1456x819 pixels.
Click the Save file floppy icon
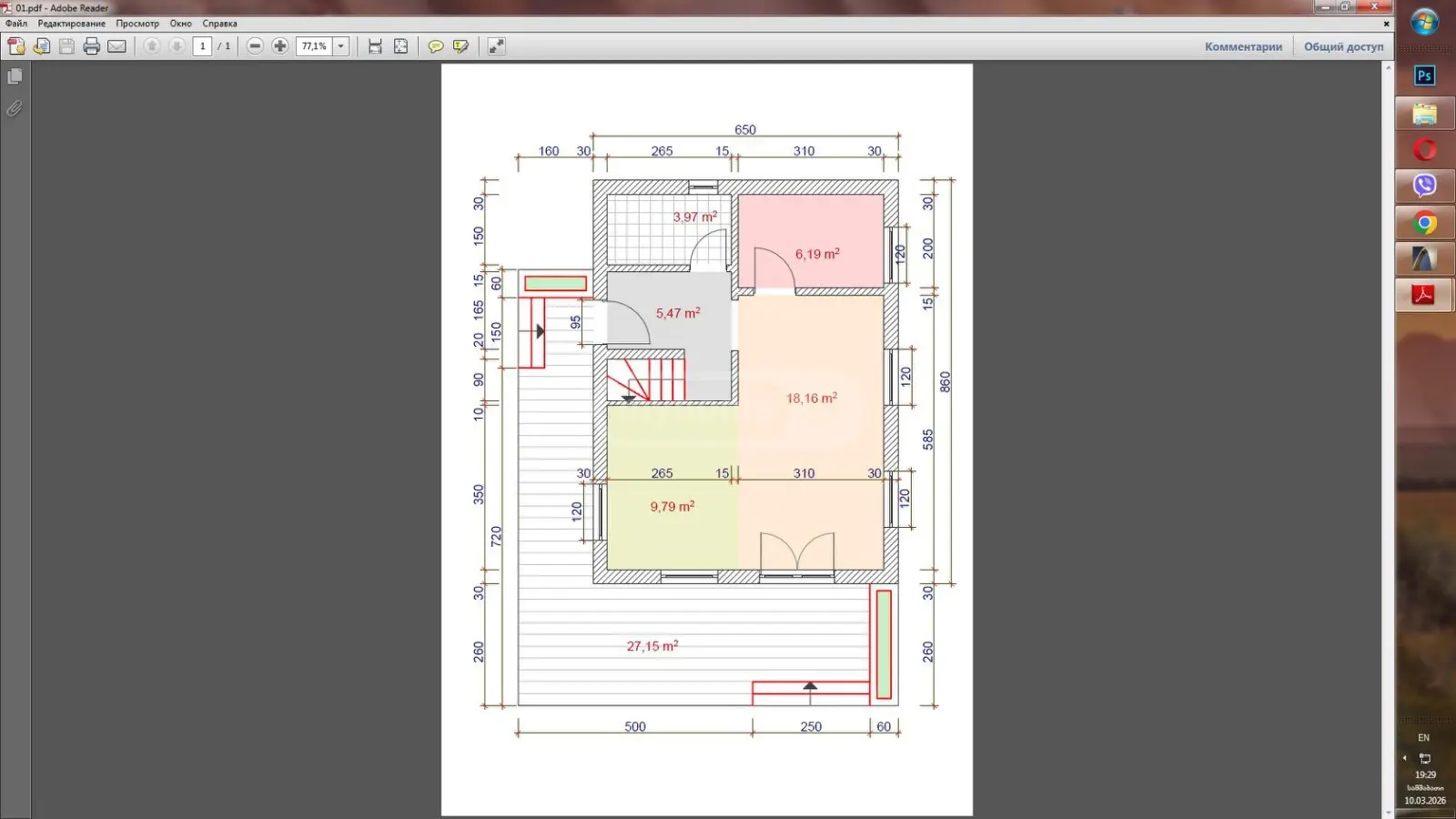[x=66, y=46]
